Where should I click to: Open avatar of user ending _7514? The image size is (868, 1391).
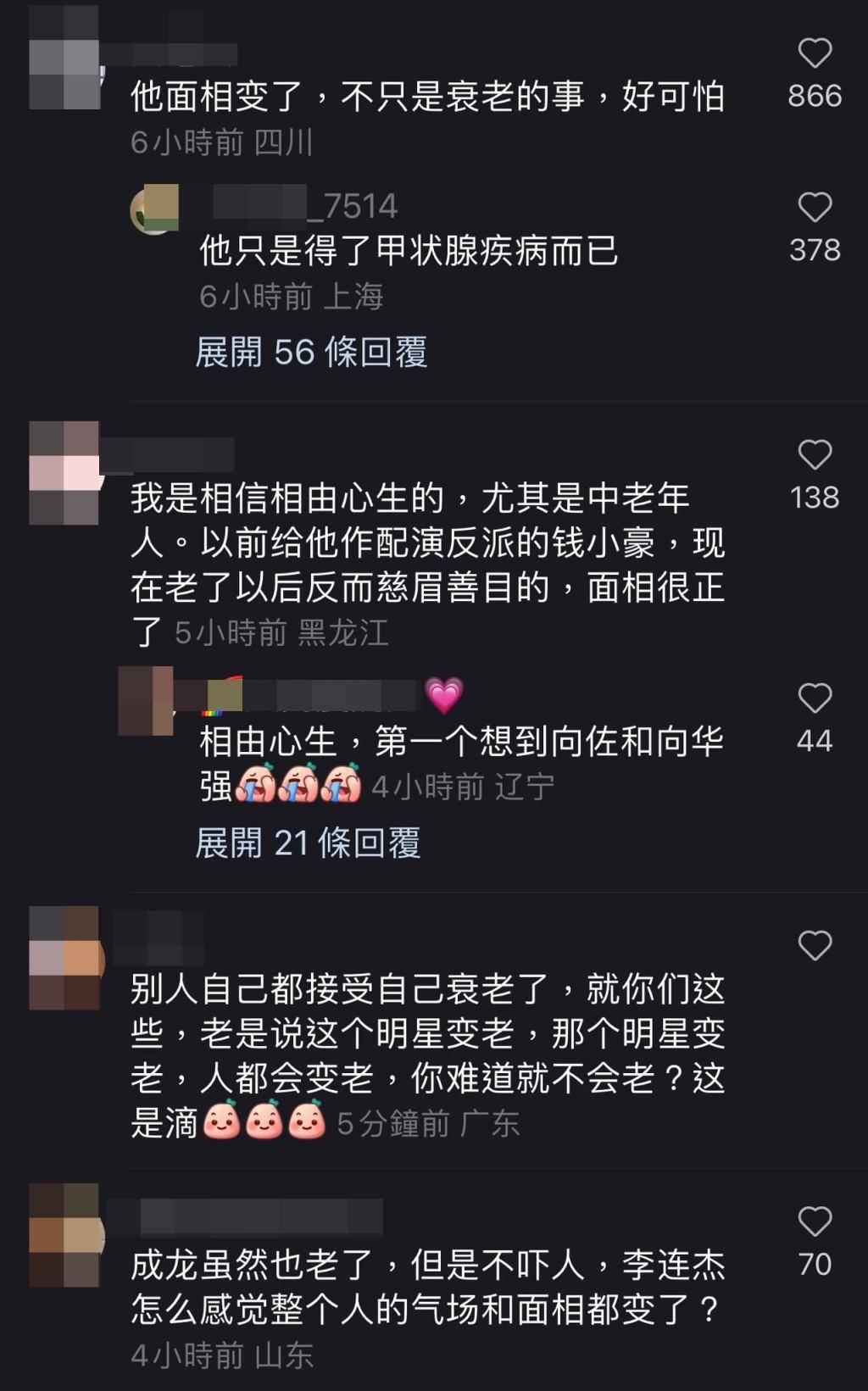[x=154, y=209]
